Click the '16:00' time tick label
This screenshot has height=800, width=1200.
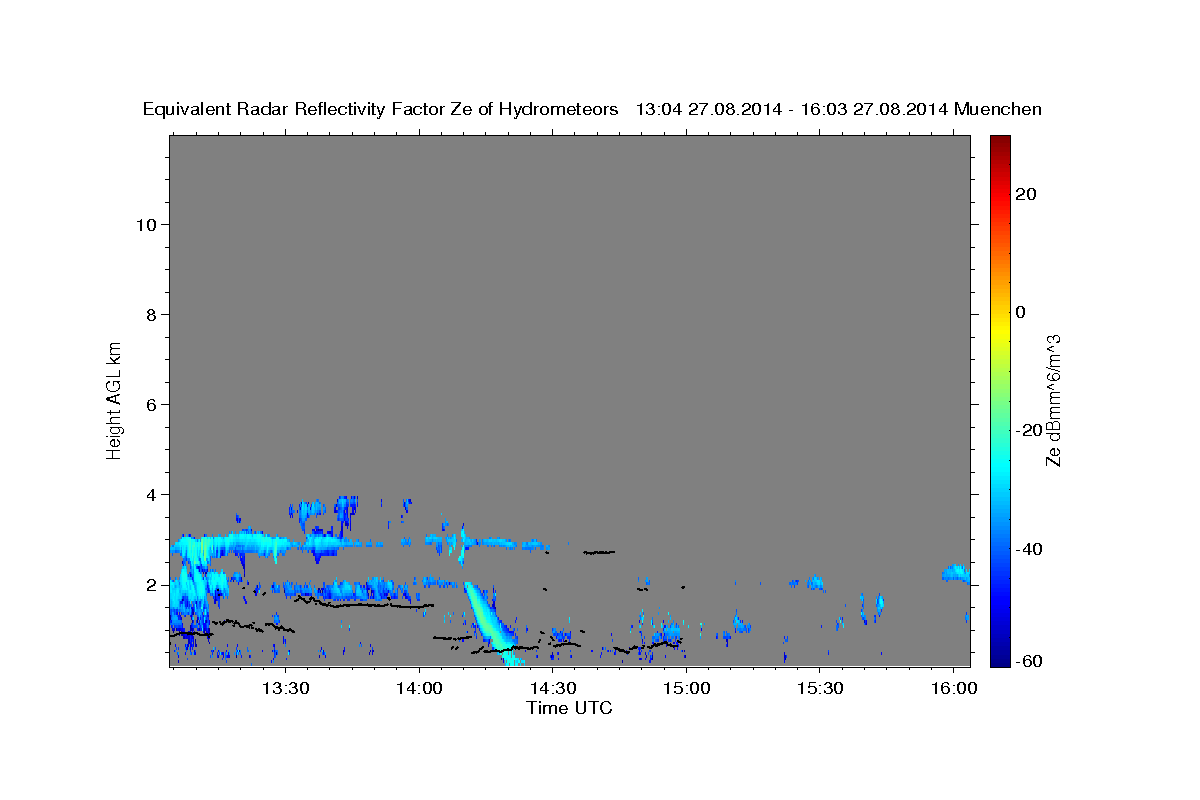click(953, 689)
